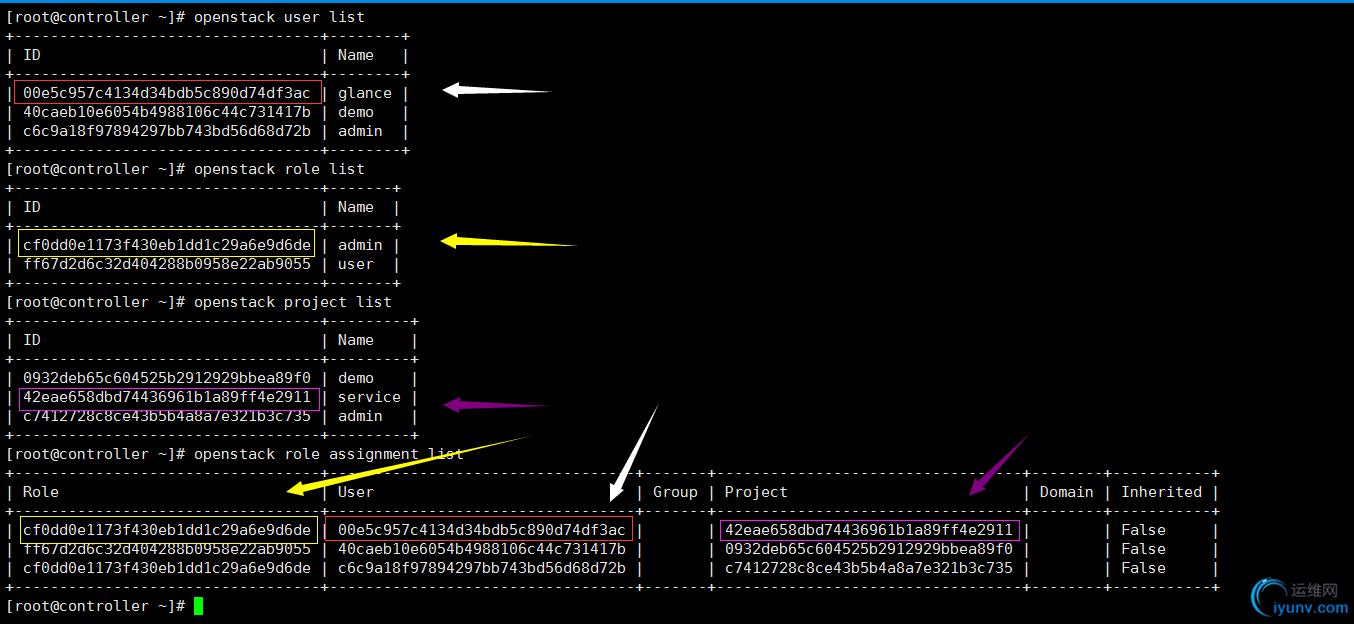Click the 'openstack user list' command text
This screenshot has height=624, width=1354.
tap(279, 17)
